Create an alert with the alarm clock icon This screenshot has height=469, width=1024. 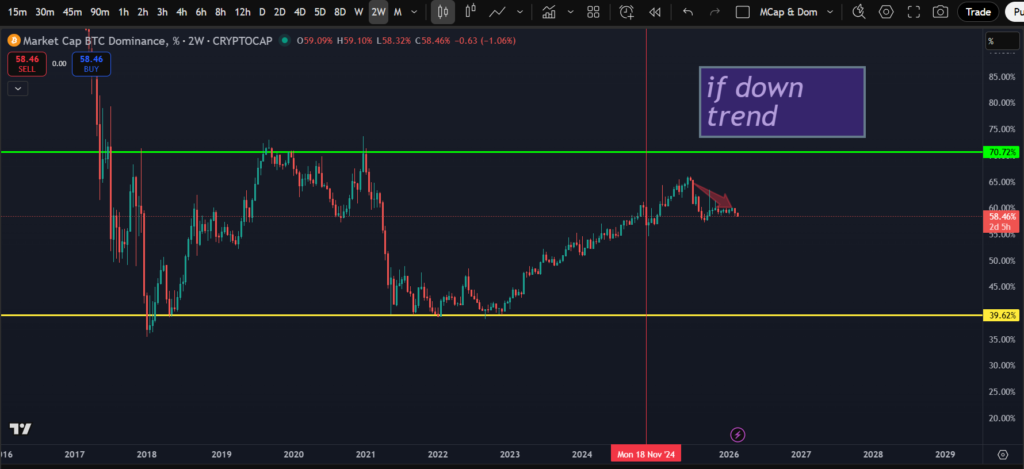(x=627, y=12)
